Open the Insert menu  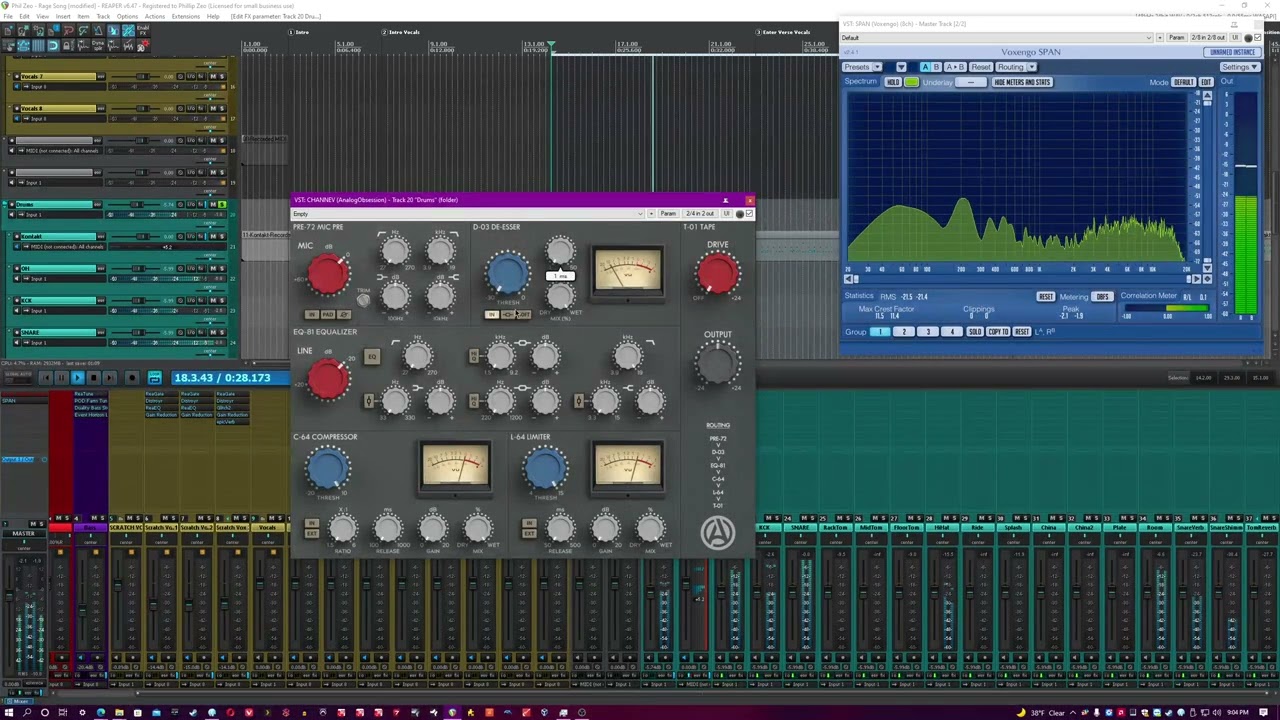click(64, 17)
